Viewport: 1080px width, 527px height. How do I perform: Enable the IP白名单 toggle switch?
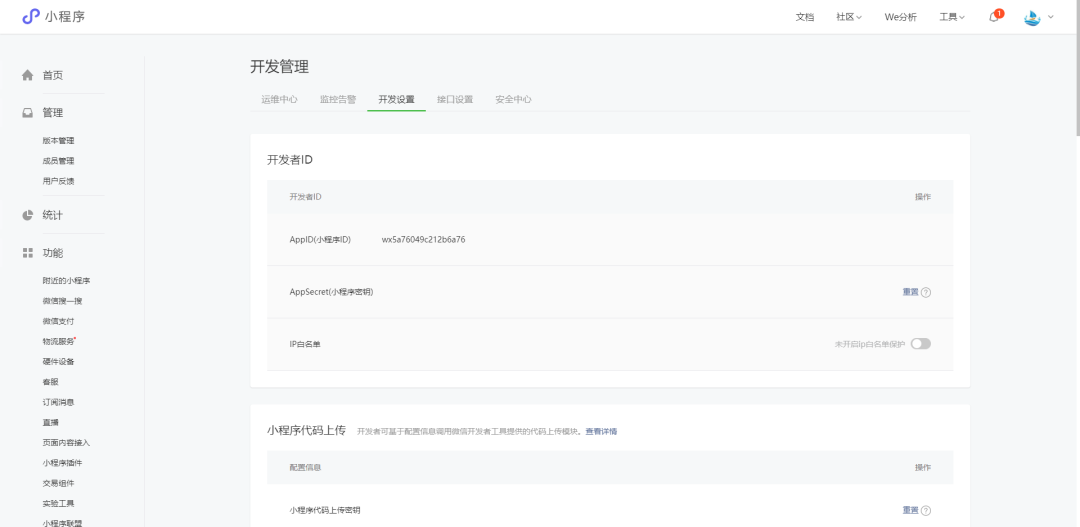pos(920,344)
